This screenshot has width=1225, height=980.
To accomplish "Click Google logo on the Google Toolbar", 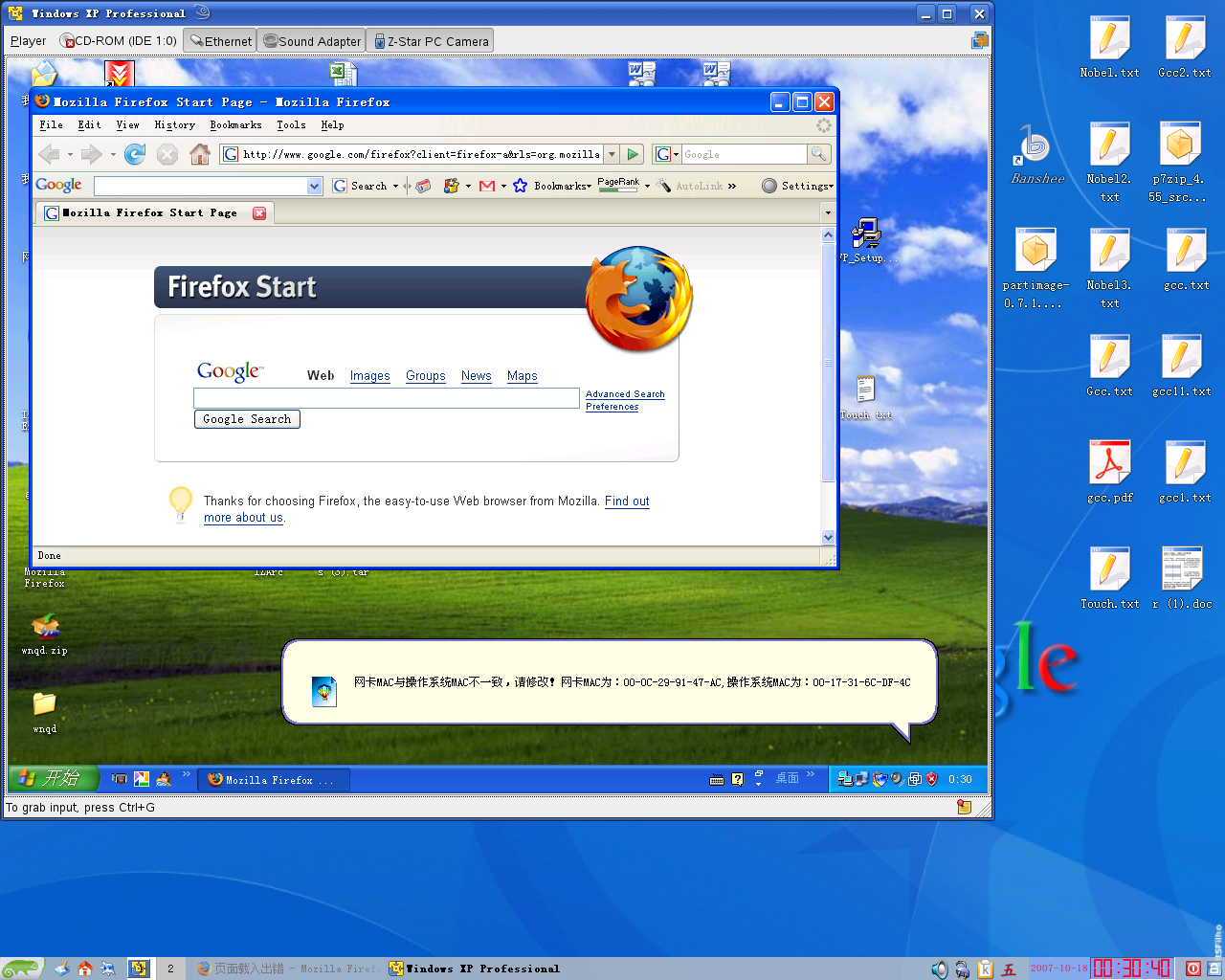I will pyautogui.click(x=58, y=185).
